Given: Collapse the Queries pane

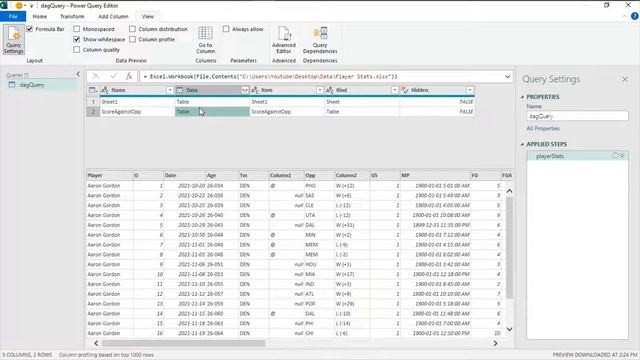Looking at the screenshot, I should click(x=78, y=74).
